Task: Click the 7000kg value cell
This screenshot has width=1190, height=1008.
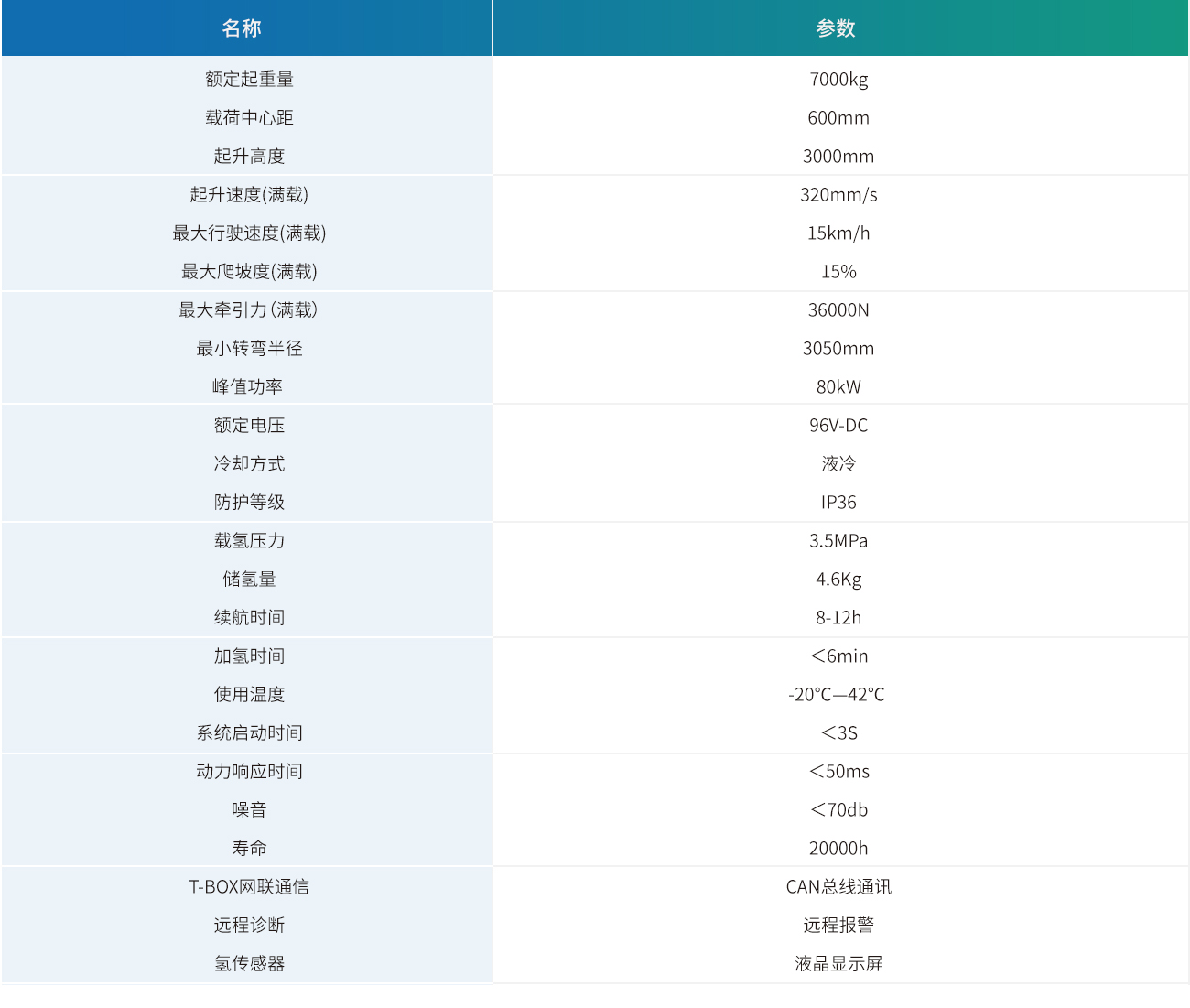Action: click(x=838, y=80)
